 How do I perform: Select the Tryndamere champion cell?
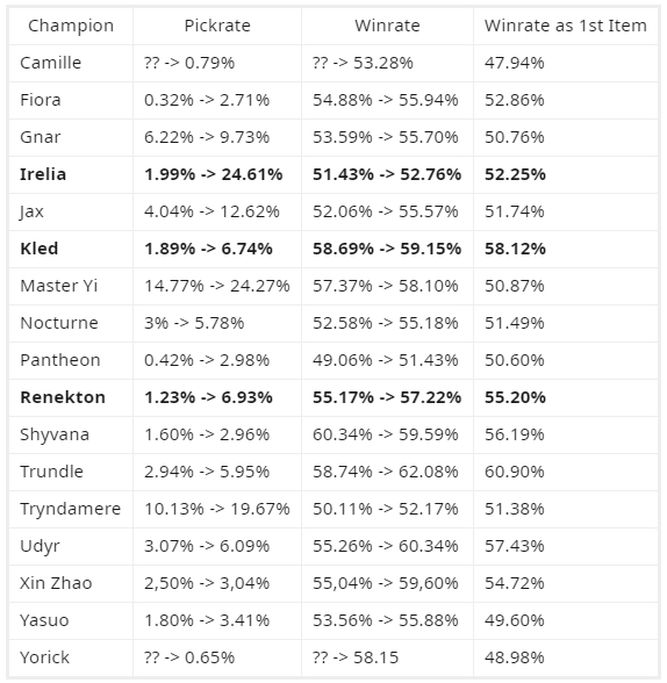point(70,509)
